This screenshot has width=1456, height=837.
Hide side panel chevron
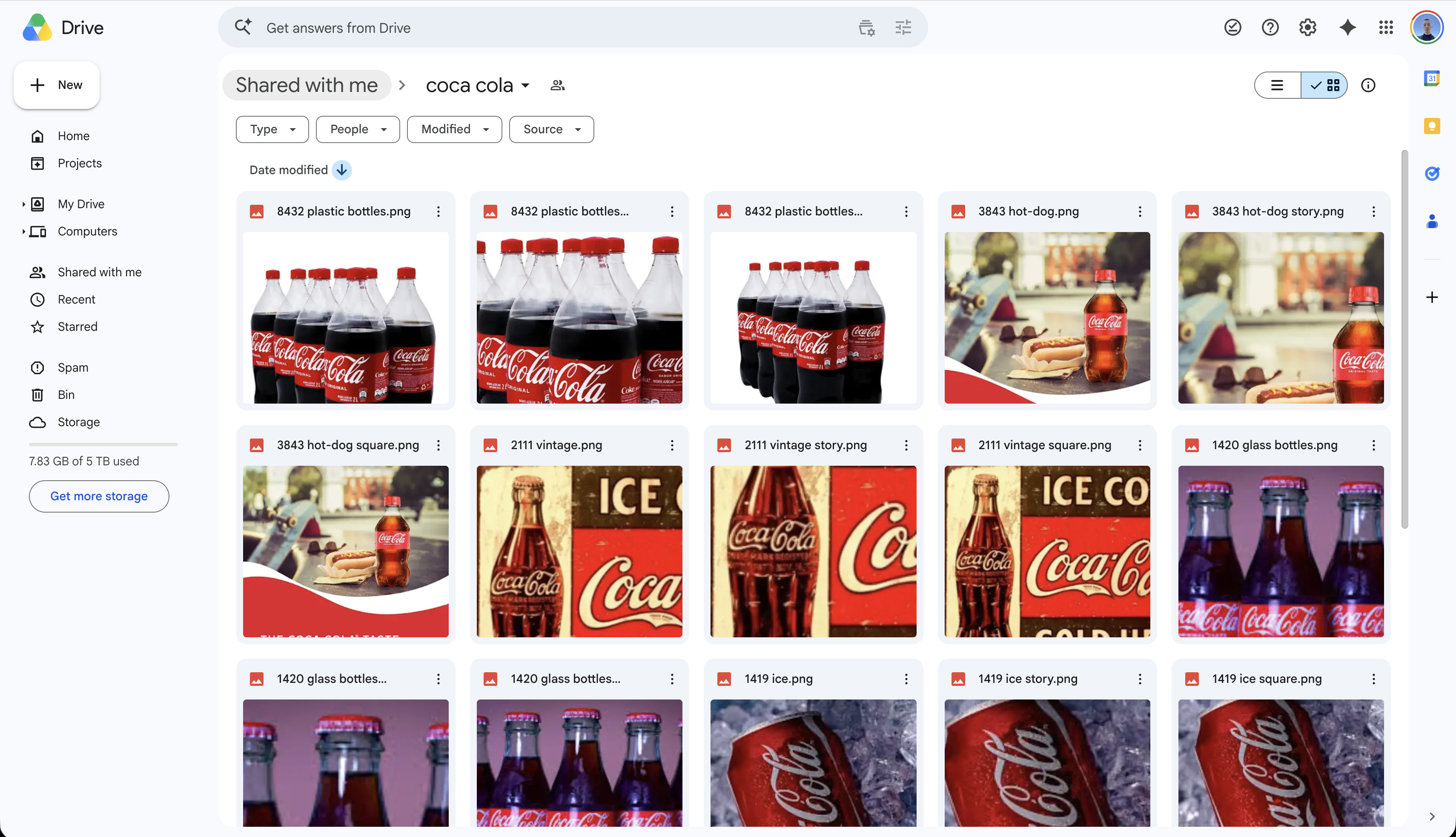pos(1431,816)
